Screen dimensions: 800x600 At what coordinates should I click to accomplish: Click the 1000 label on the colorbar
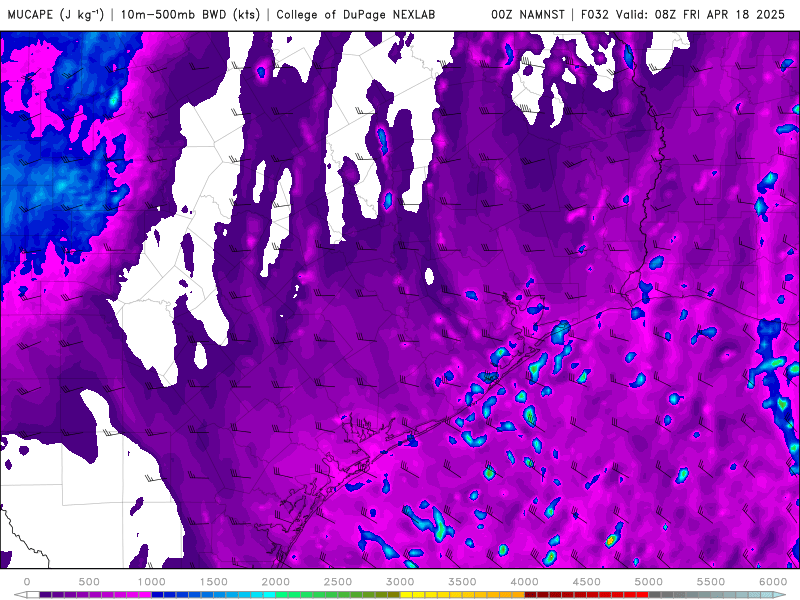151,582
